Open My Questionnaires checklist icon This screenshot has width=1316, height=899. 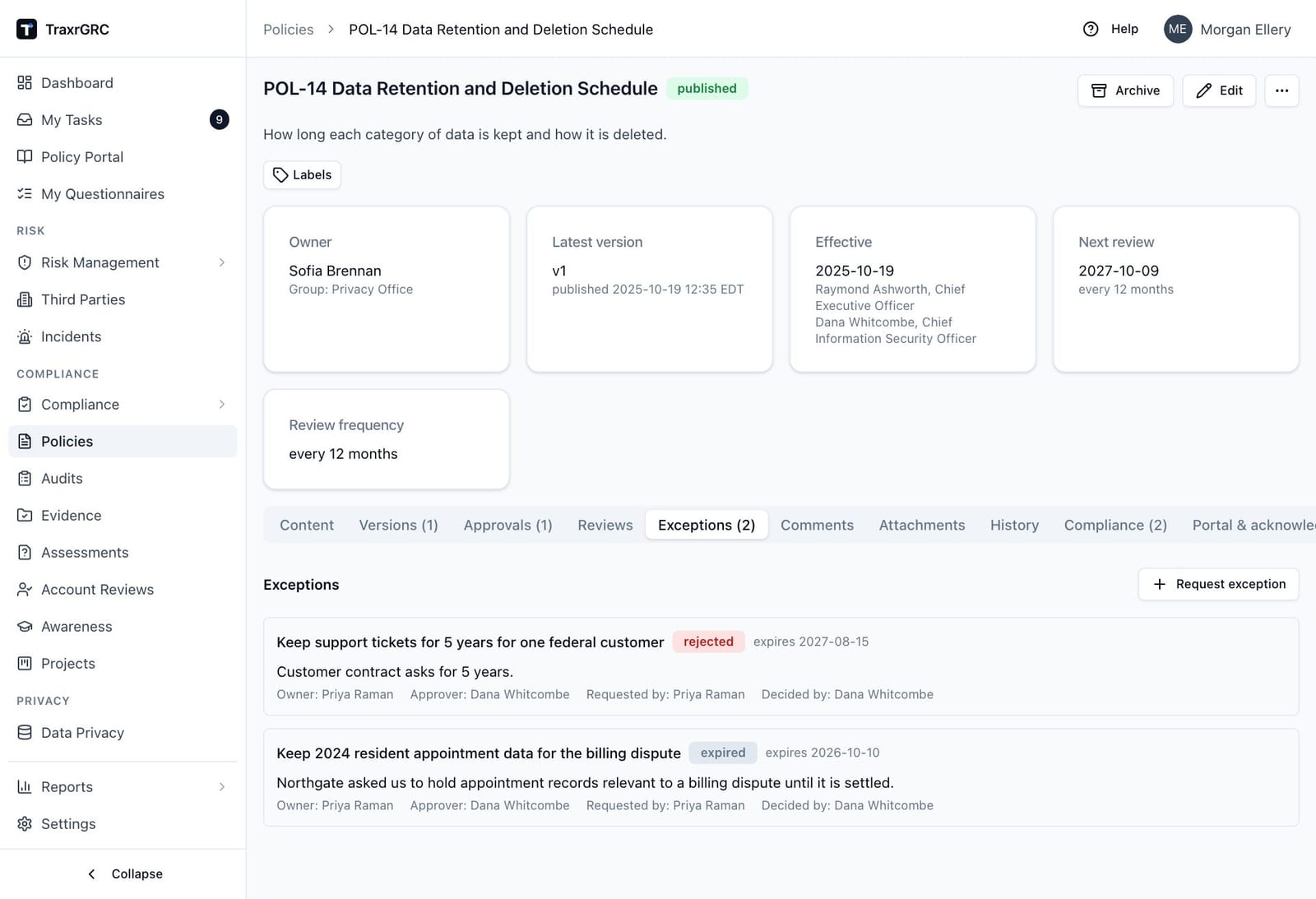[25, 193]
